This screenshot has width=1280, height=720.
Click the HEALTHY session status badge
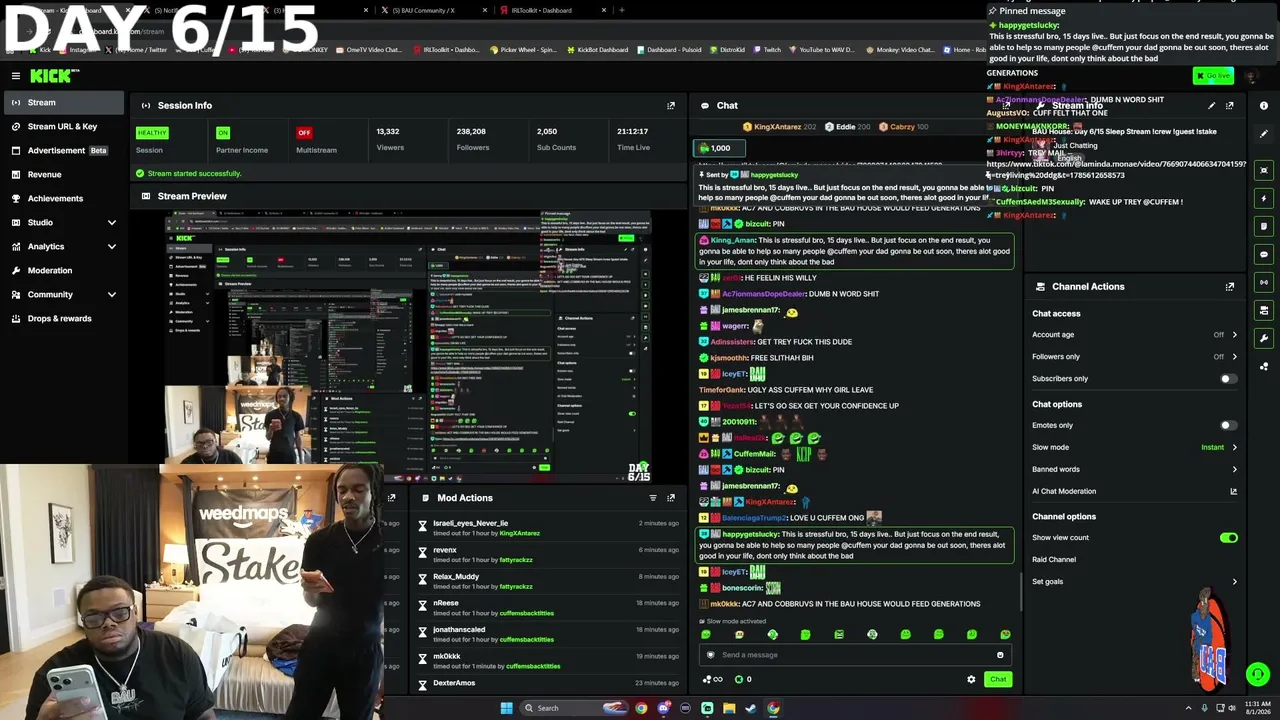pos(152,132)
